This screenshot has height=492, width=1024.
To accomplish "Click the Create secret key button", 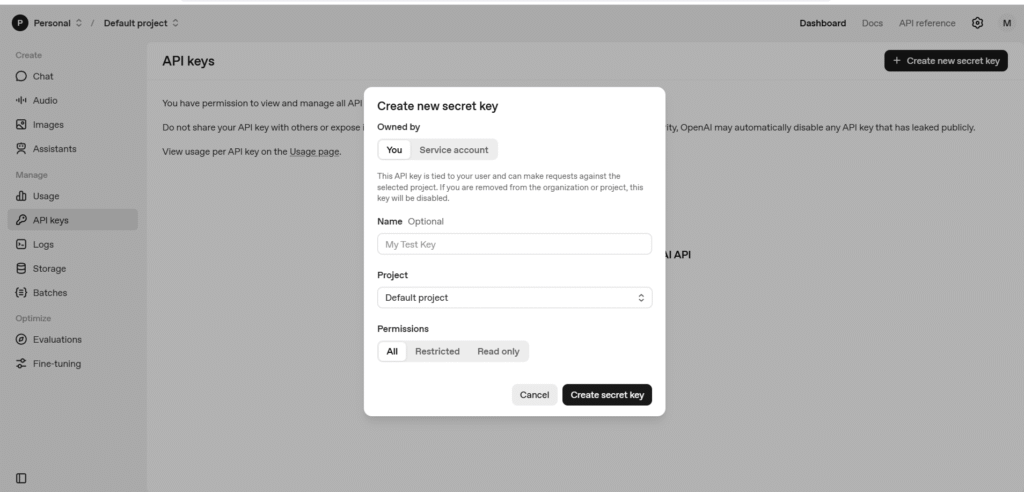I will pos(607,395).
